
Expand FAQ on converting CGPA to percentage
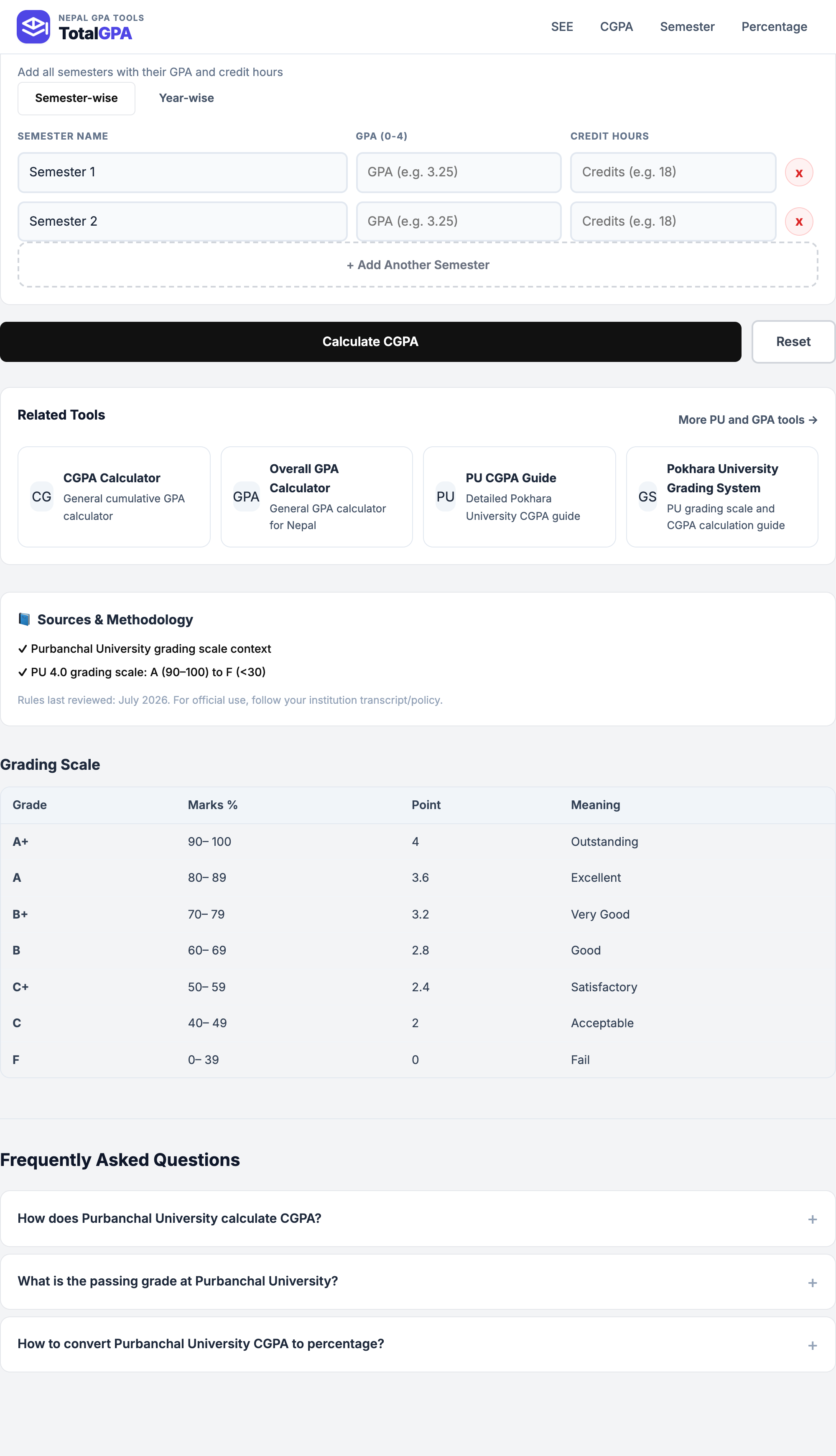tap(418, 1344)
